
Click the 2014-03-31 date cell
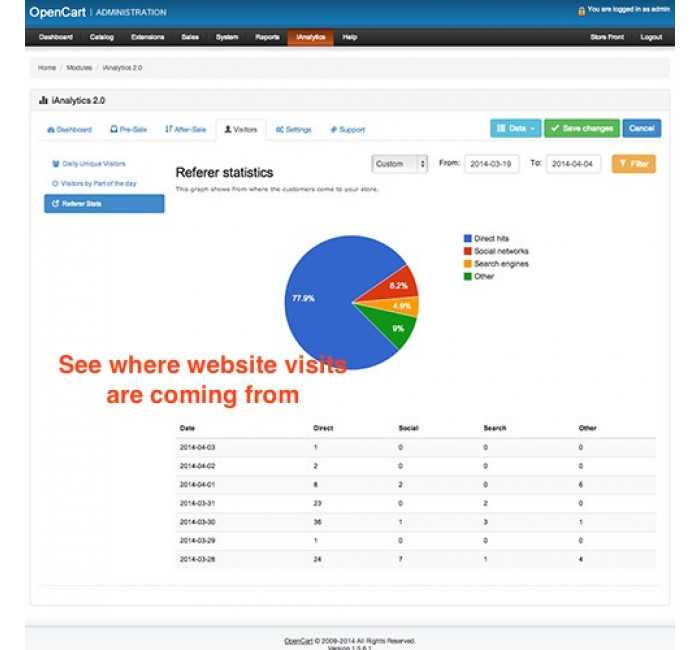(197, 504)
